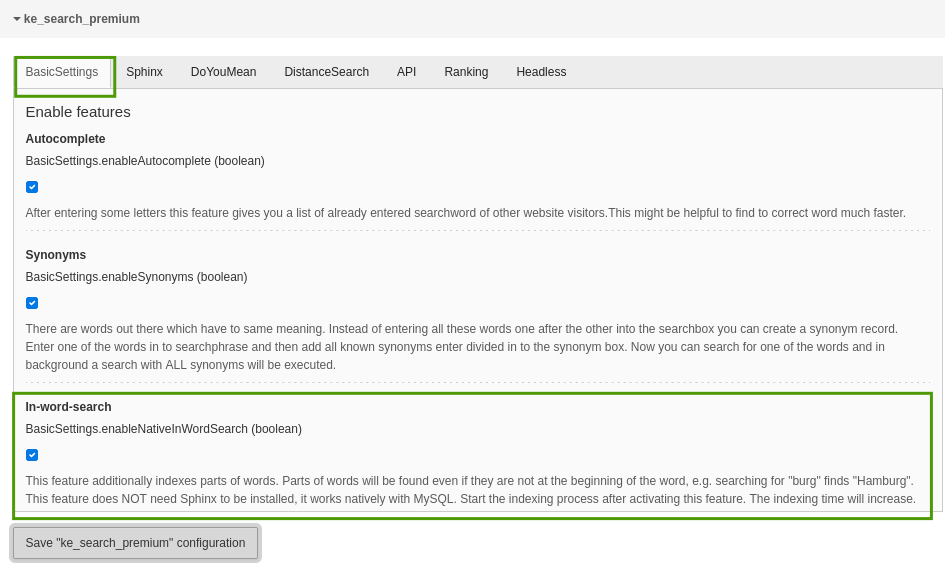945x571 pixels.
Task: Click the BasicSettings.enableNativeInWordSearch label text
Action: click(x=163, y=429)
